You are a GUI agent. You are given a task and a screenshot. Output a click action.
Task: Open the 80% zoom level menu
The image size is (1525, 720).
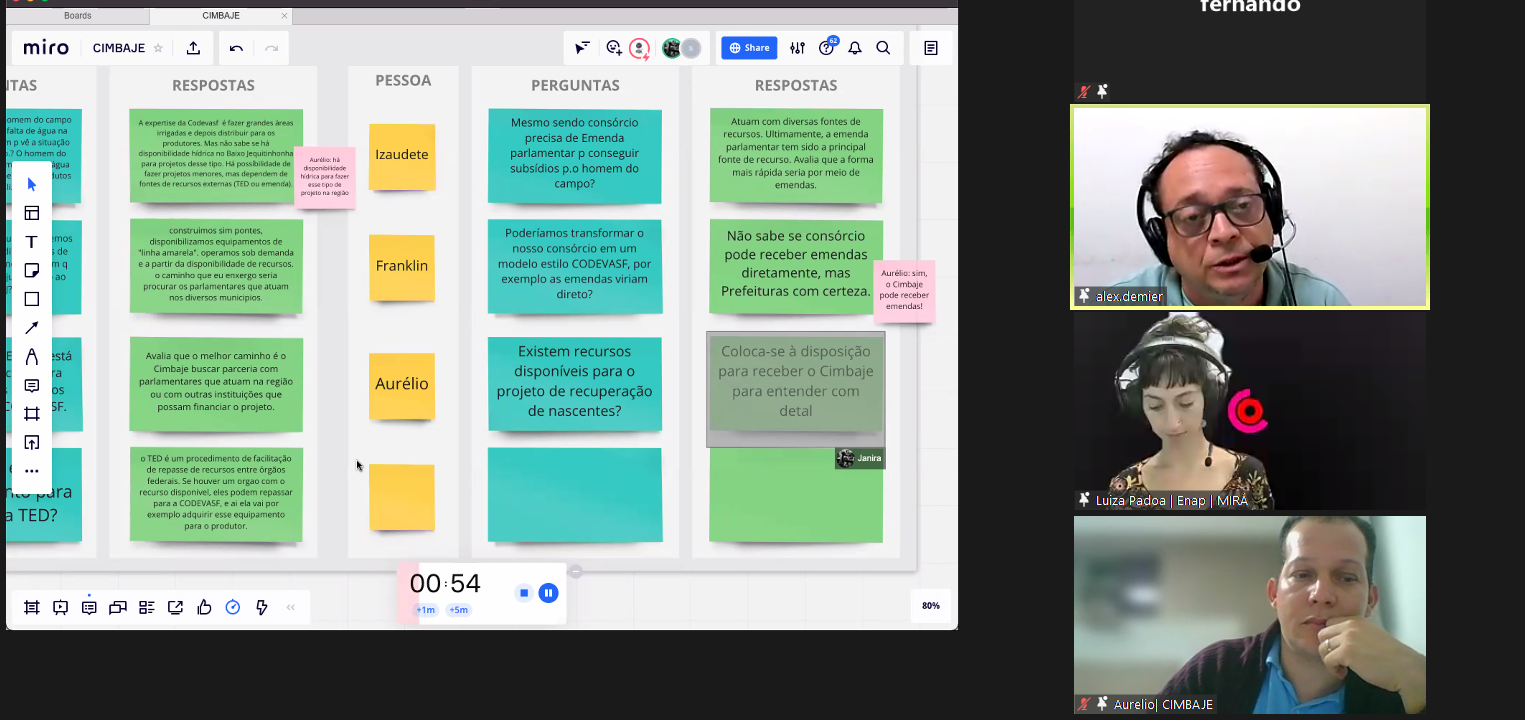tap(930, 606)
